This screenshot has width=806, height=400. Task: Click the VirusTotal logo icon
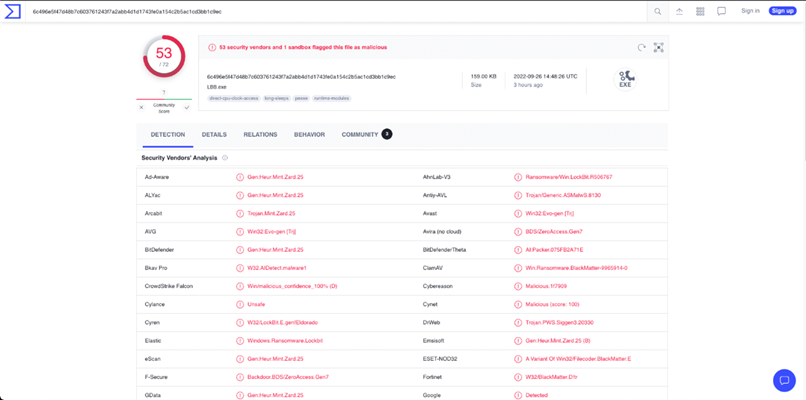tap(12, 11)
